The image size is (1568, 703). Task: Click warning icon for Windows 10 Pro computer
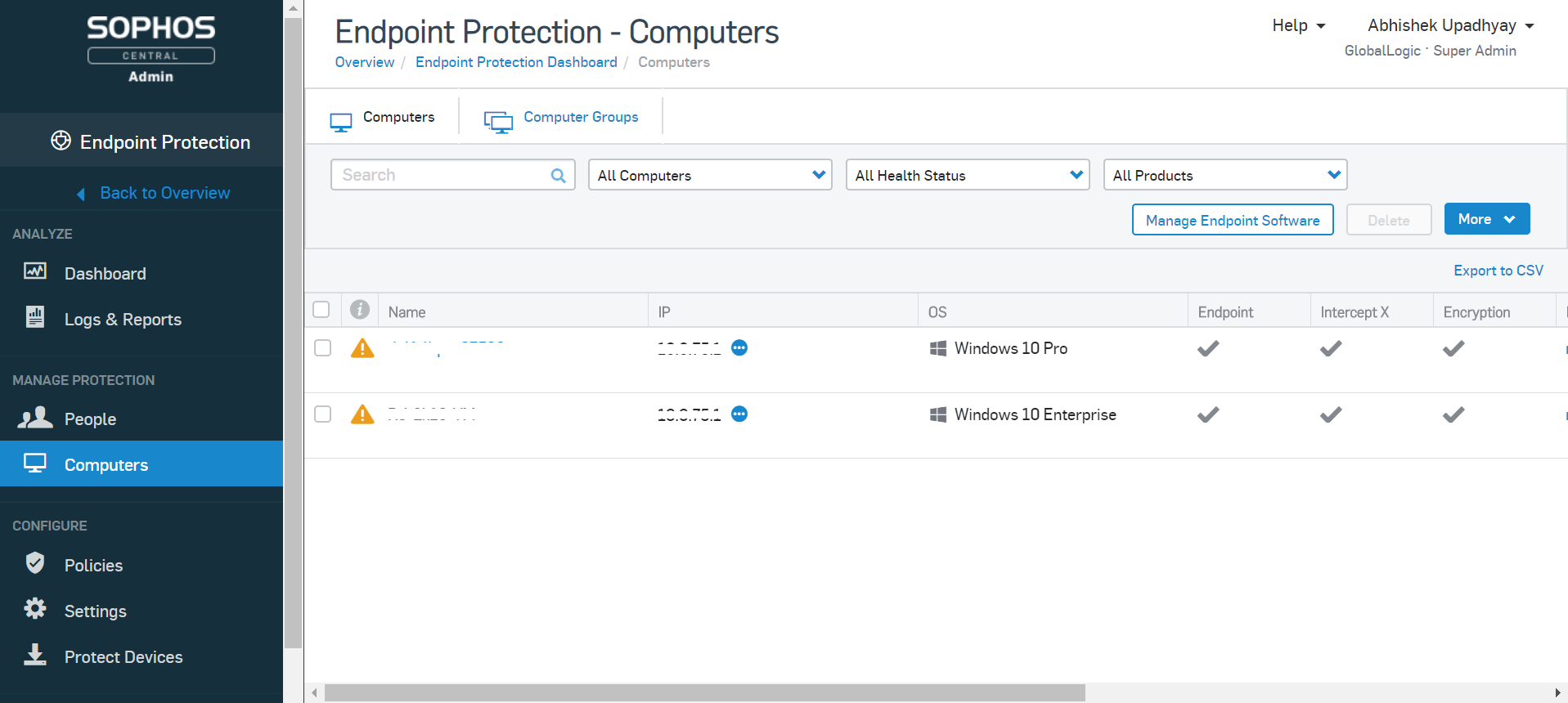362,348
